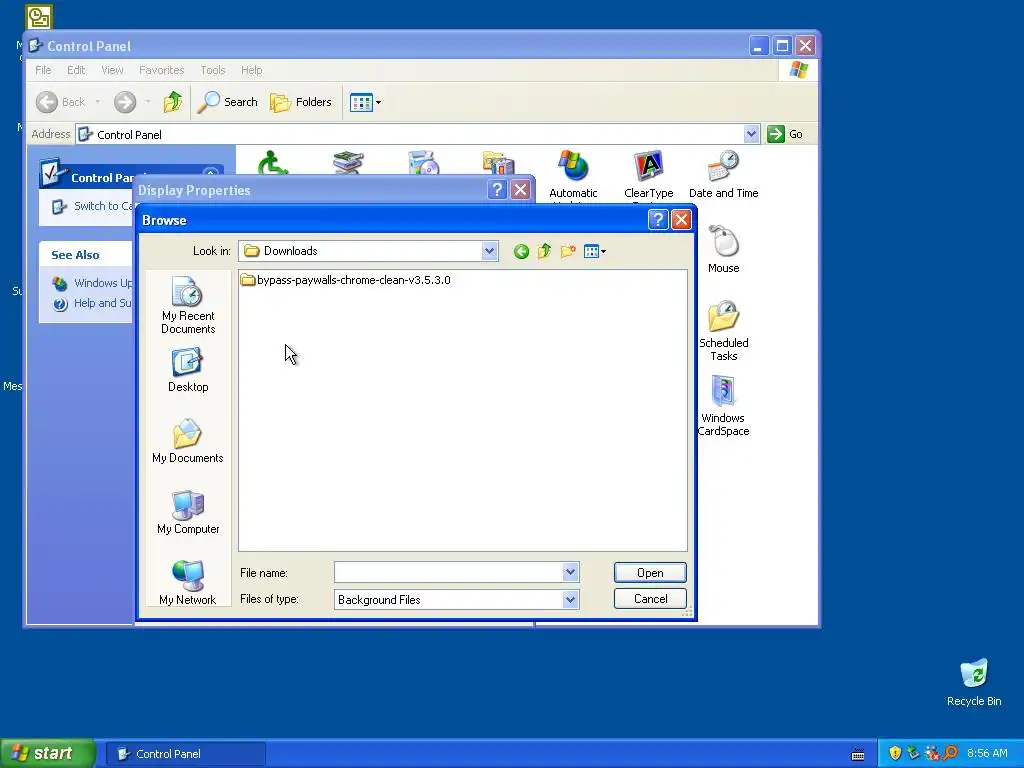Open the Start menu

(x=48, y=754)
